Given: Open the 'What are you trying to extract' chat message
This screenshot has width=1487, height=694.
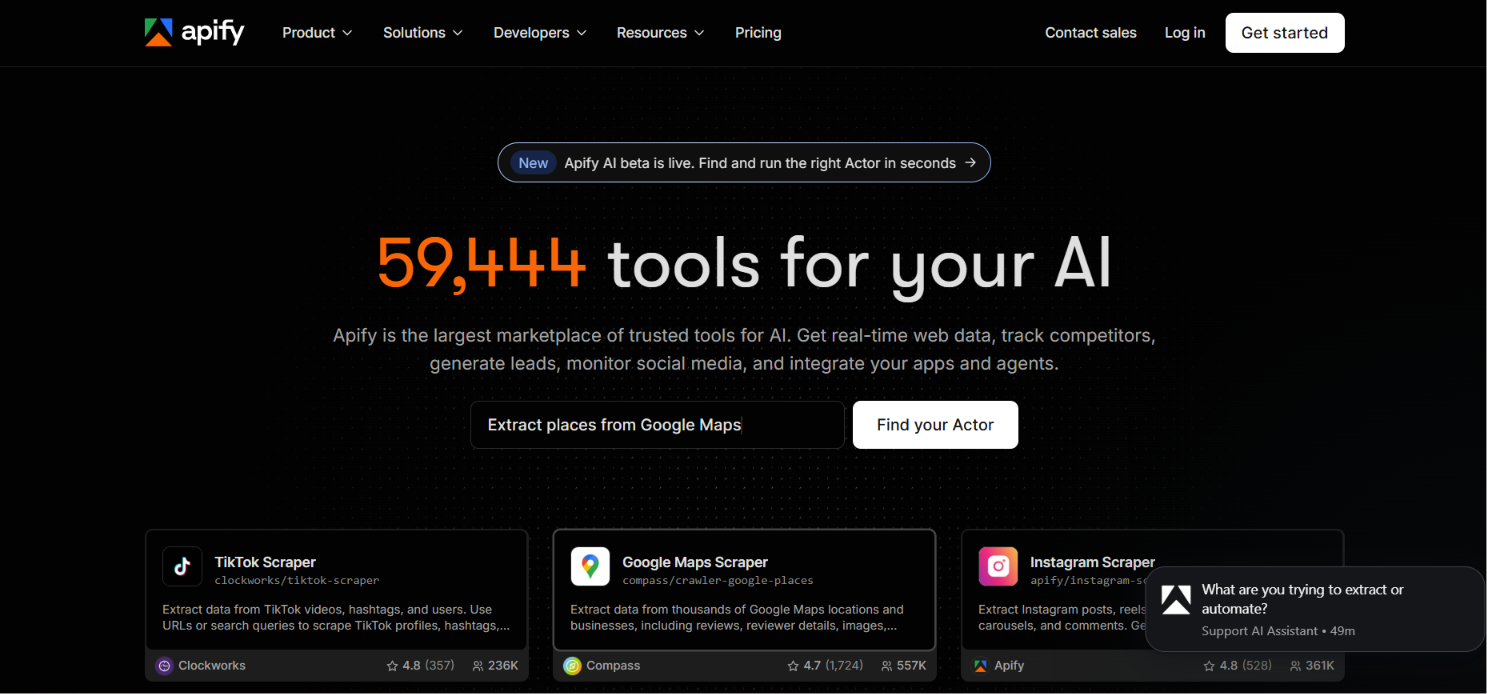Looking at the screenshot, I should point(1302,599).
